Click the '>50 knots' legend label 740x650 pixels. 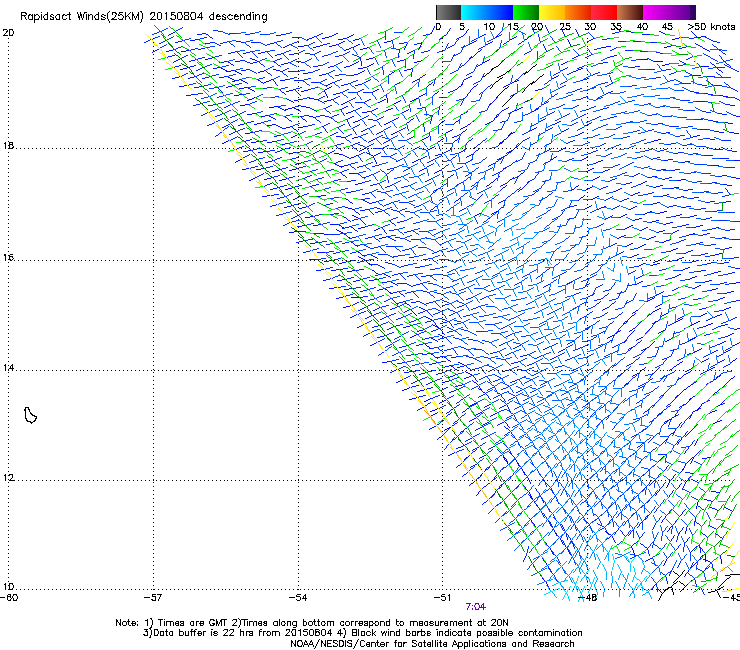pyautogui.click(x=712, y=27)
